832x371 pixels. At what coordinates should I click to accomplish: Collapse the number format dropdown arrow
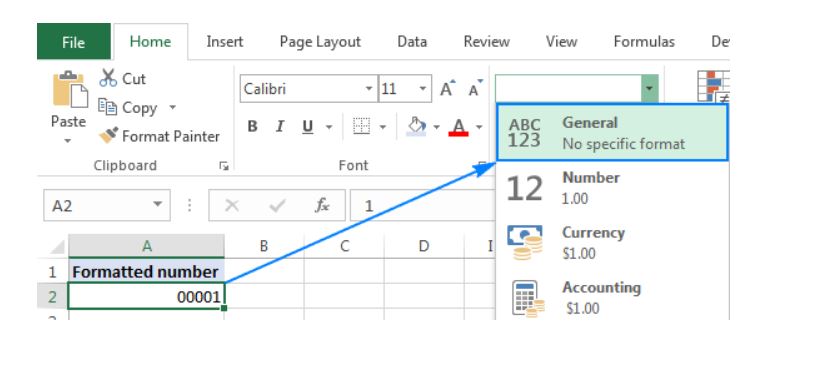pyautogui.click(x=649, y=89)
